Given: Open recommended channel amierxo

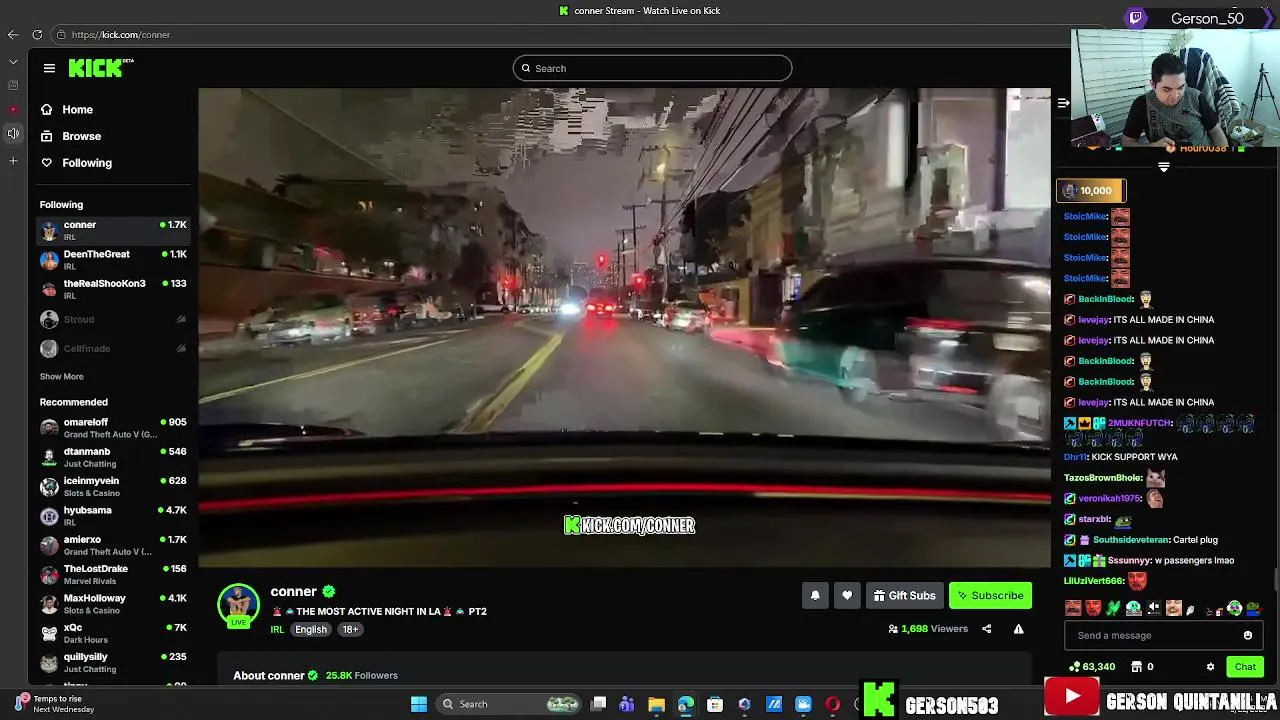Looking at the screenshot, I should pos(113,545).
